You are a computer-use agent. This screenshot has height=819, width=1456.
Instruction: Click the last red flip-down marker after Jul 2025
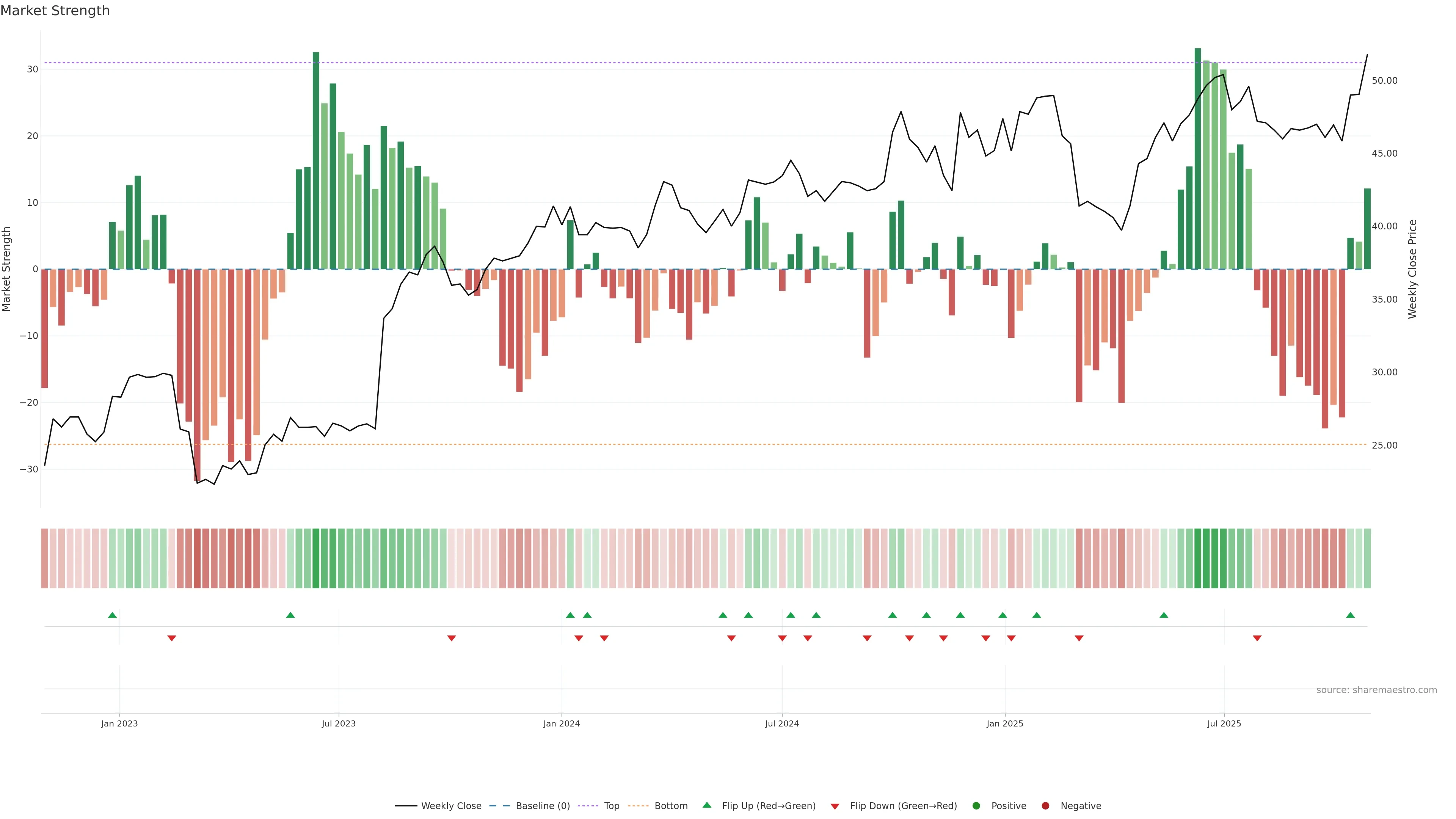click(x=1257, y=638)
